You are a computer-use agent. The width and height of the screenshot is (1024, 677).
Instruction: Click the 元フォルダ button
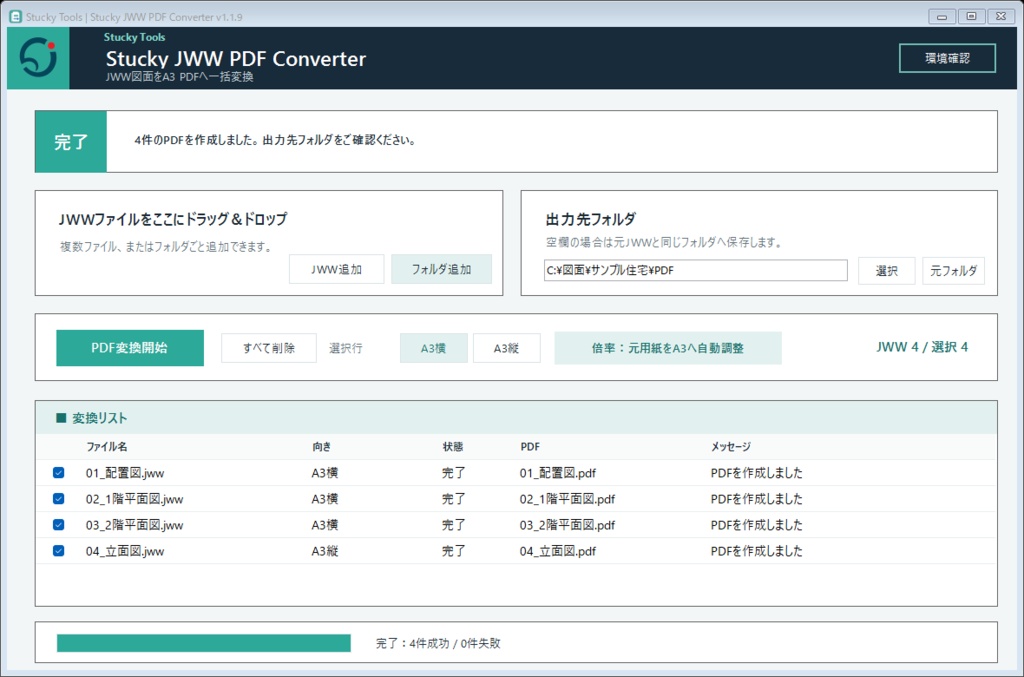(953, 270)
